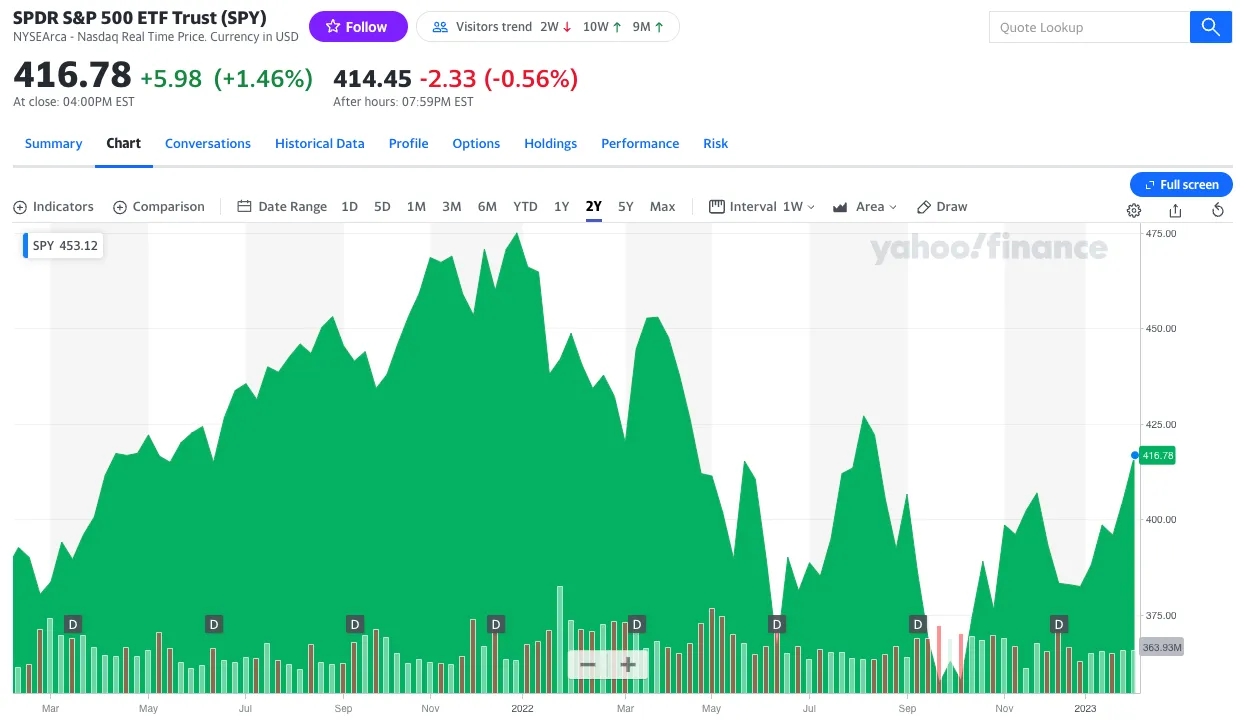Click the Visitors trend pill

click(x=548, y=27)
